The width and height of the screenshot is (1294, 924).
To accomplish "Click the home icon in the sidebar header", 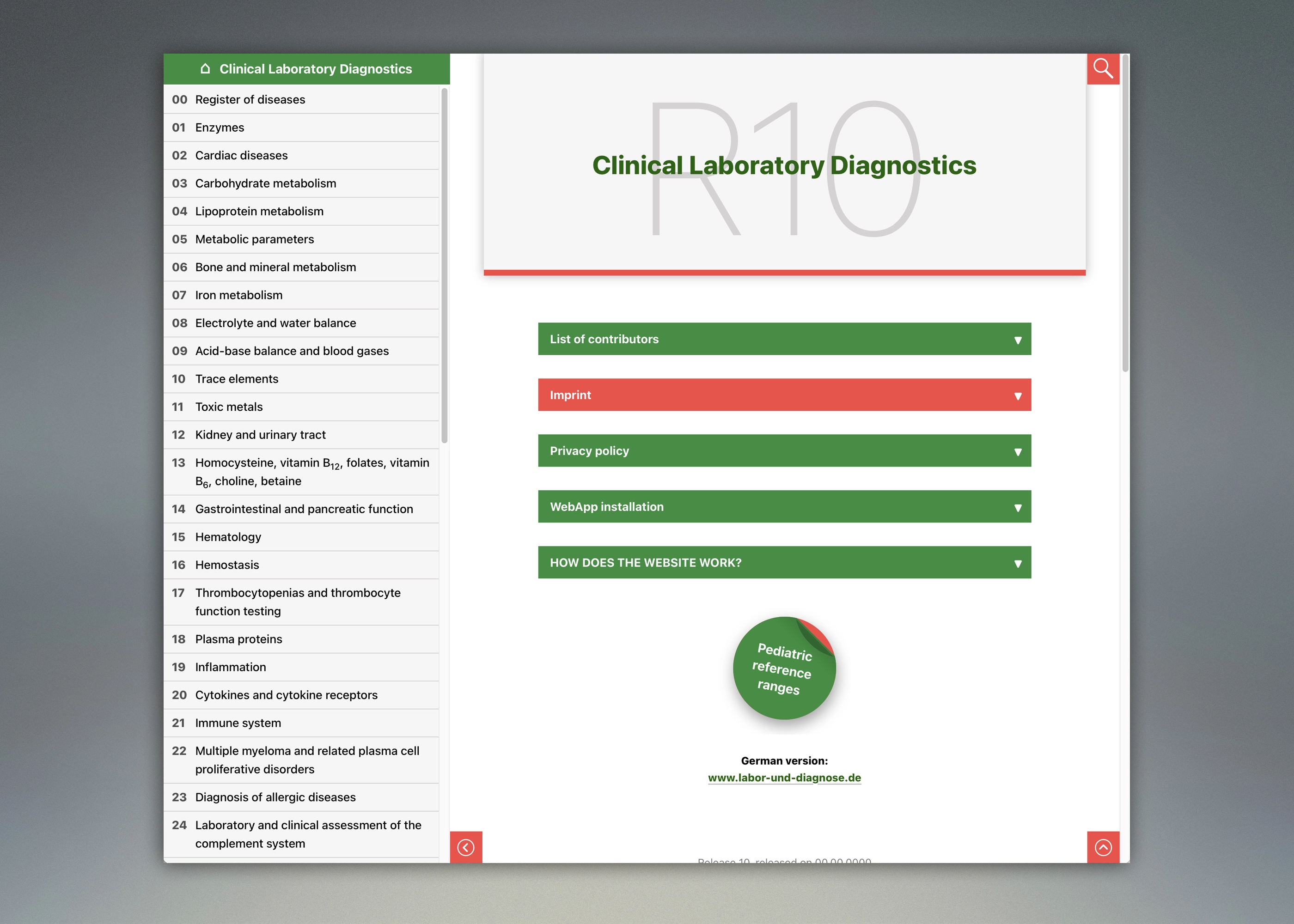I will 206,69.
